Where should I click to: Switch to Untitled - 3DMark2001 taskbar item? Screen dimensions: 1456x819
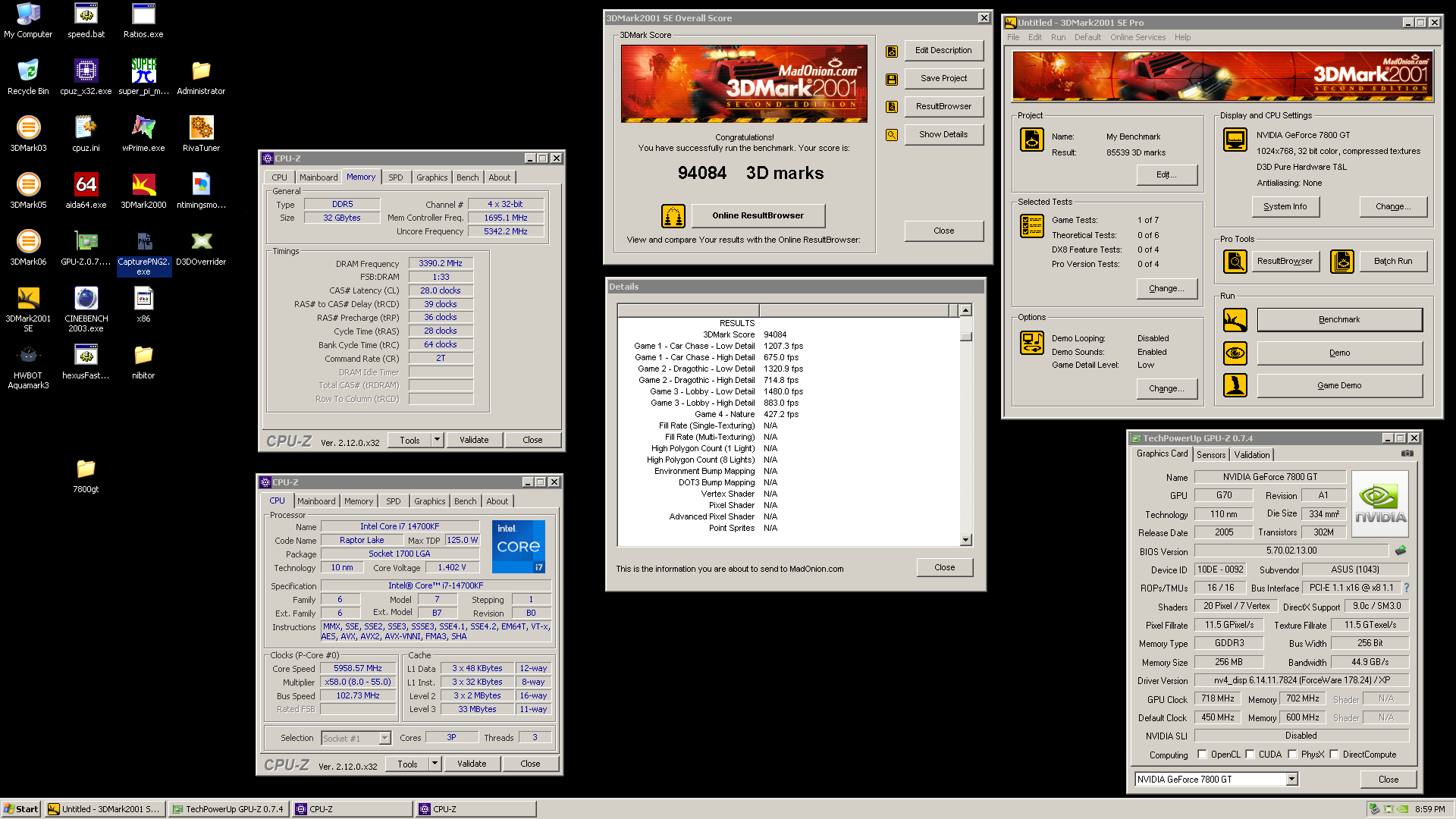(x=105, y=809)
